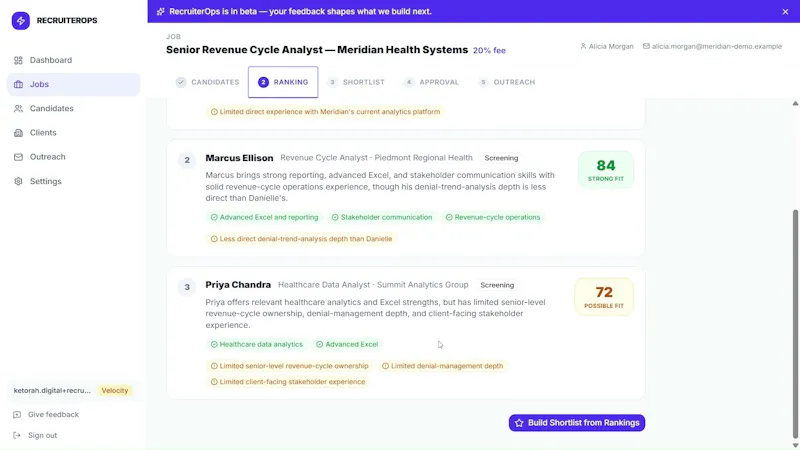Click Limited senior-level revenue-cycle ownership tag
800x450 pixels.
tap(289, 366)
